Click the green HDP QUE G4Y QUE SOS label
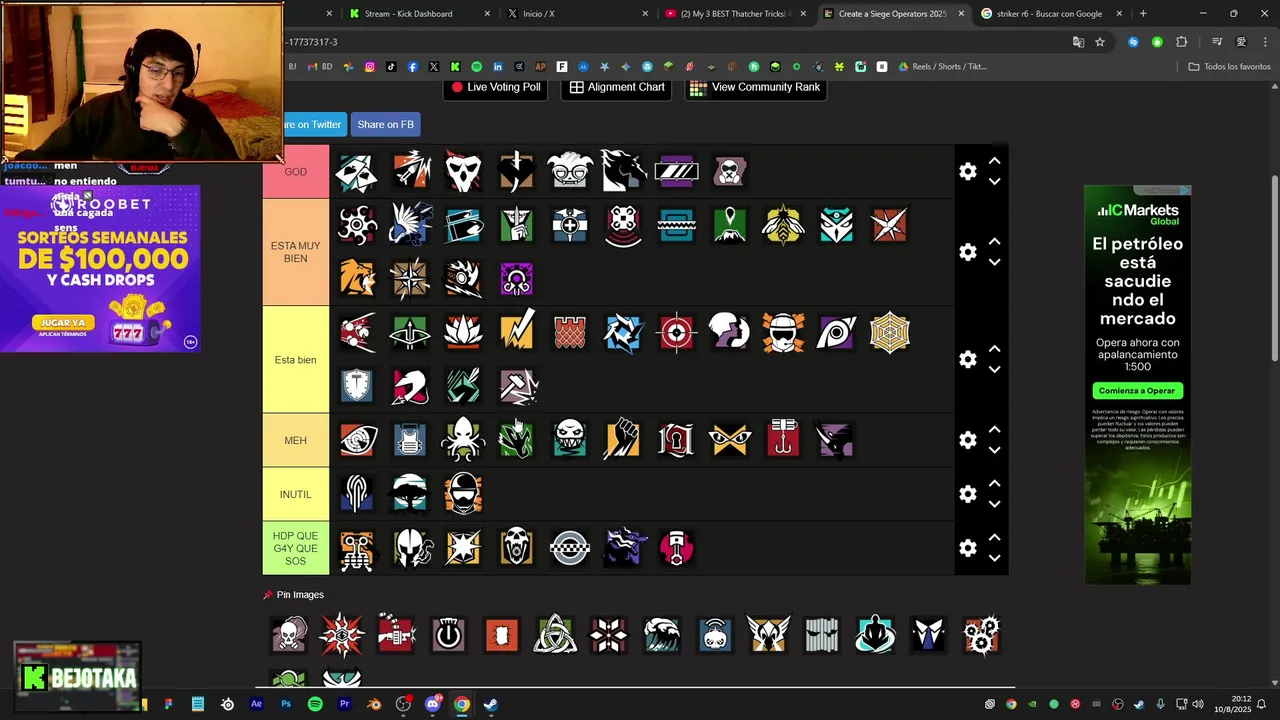 pos(296,548)
